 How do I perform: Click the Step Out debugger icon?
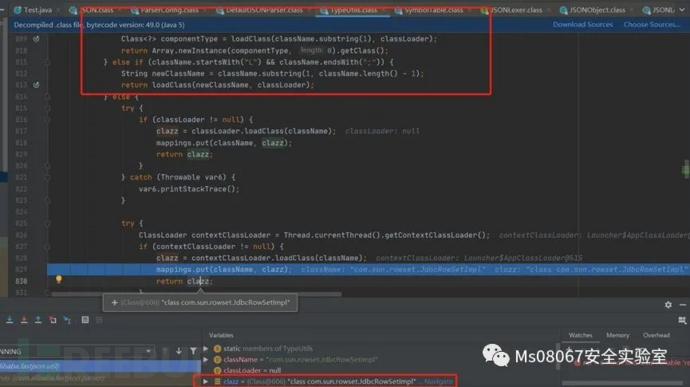point(38,320)
